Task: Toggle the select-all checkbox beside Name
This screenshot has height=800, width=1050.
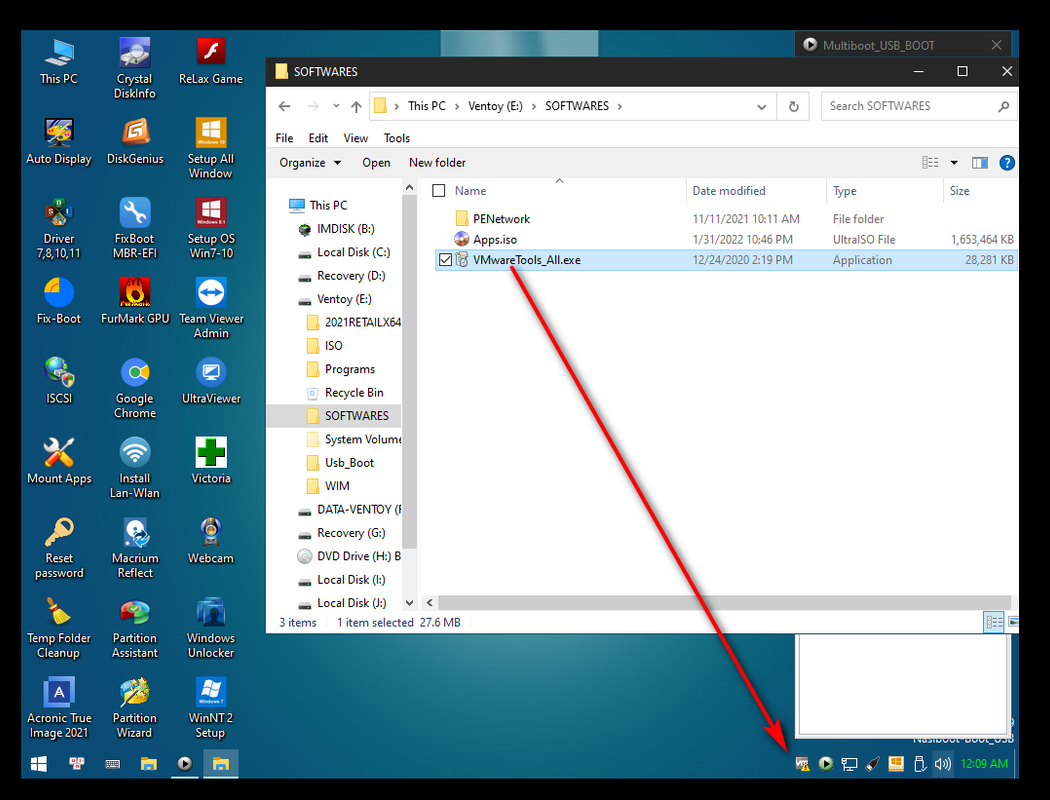Action: click(x=439, y=191)
